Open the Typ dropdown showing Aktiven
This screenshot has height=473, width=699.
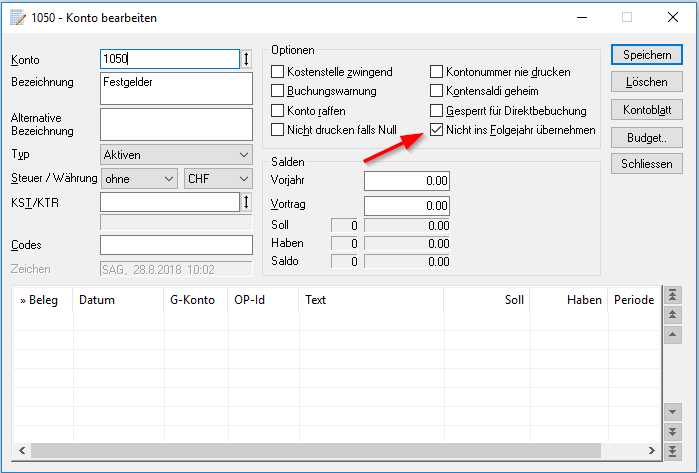(177, 155)
